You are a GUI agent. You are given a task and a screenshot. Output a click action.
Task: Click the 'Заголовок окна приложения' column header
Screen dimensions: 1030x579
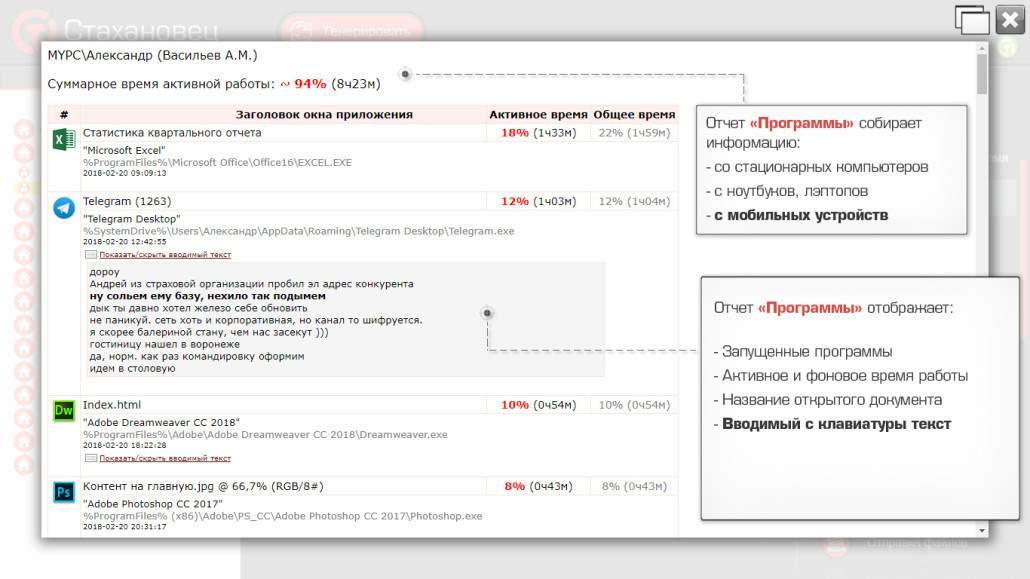(324, 114)
